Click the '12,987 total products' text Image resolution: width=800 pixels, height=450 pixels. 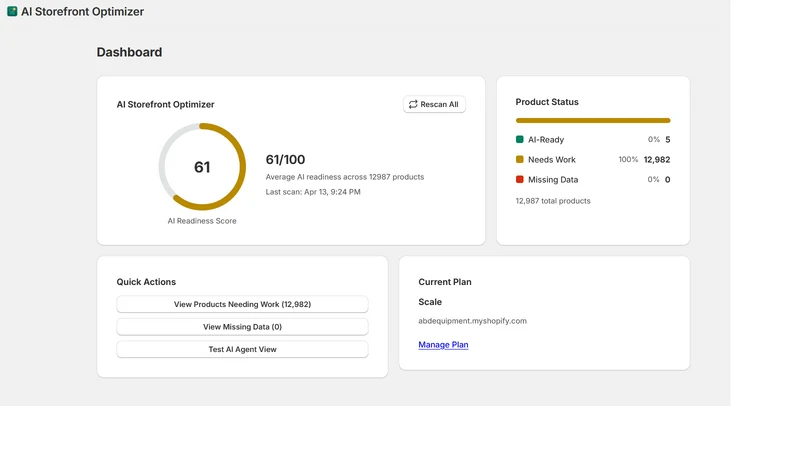click(553, 201)
